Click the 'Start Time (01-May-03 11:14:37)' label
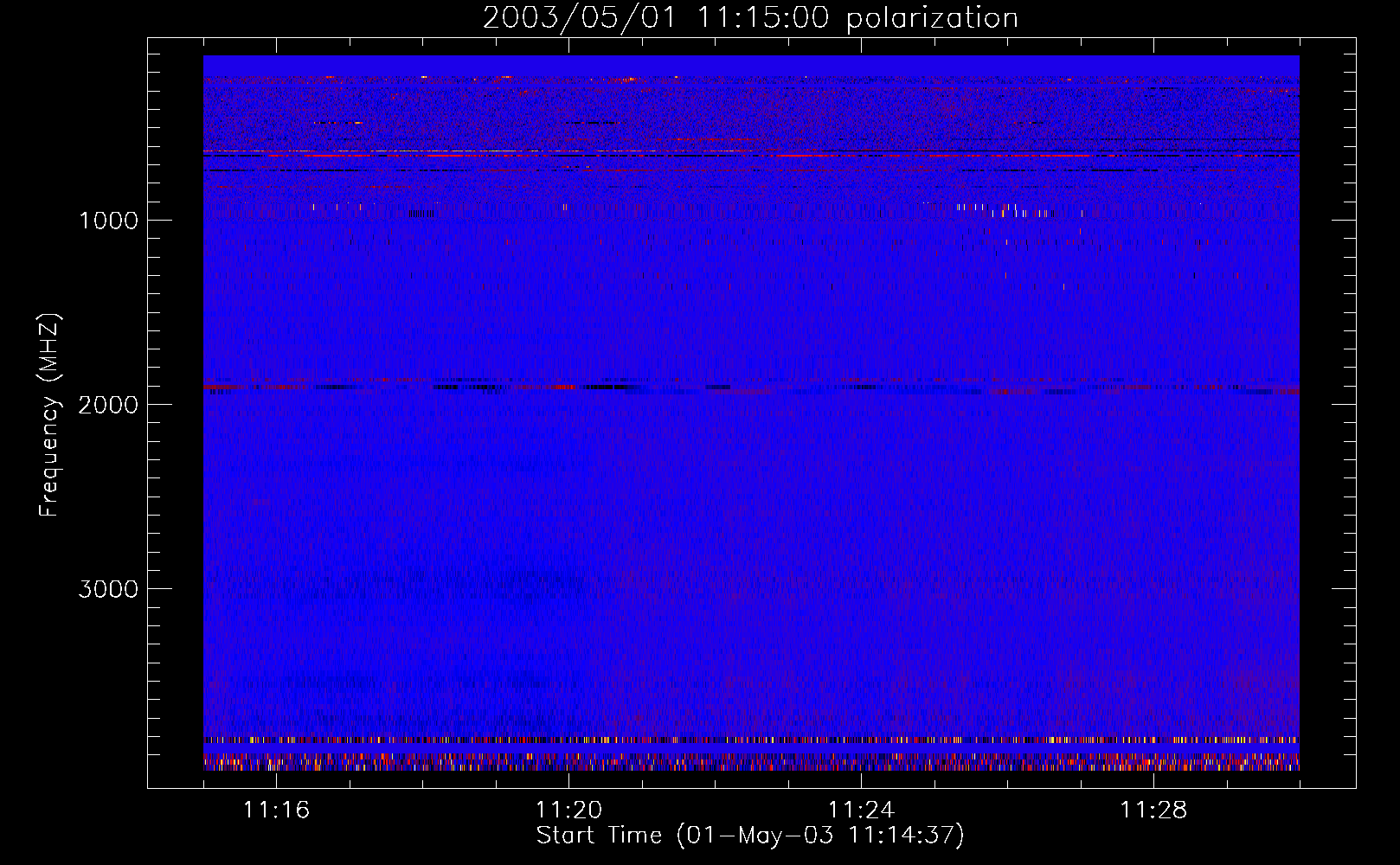Viewport: 1400px width, 865px height. coord(750,836)
